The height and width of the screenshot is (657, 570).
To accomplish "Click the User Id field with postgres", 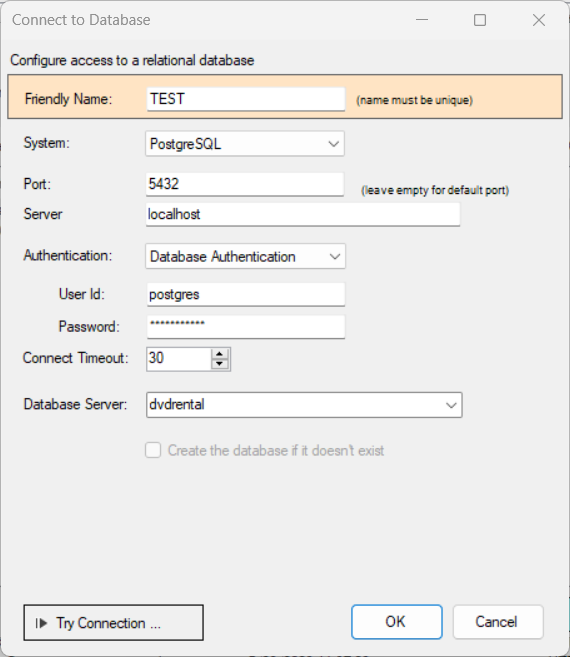I will point(246,294).
